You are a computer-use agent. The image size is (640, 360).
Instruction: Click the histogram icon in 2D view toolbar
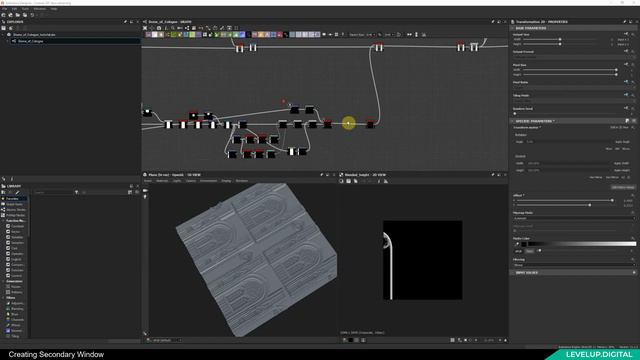(x=386, y=181)
